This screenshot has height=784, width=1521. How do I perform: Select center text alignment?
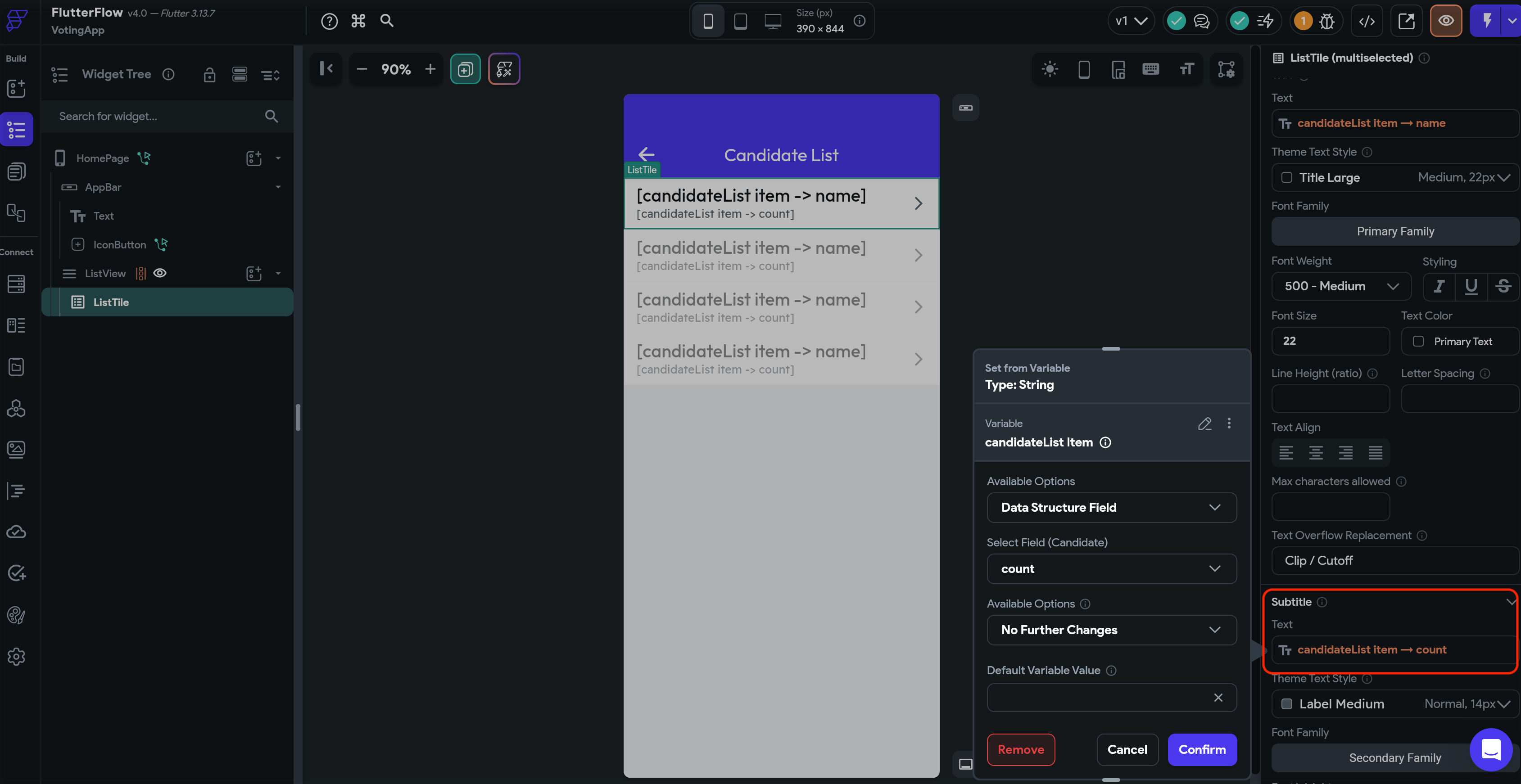tap(1316, 453)
